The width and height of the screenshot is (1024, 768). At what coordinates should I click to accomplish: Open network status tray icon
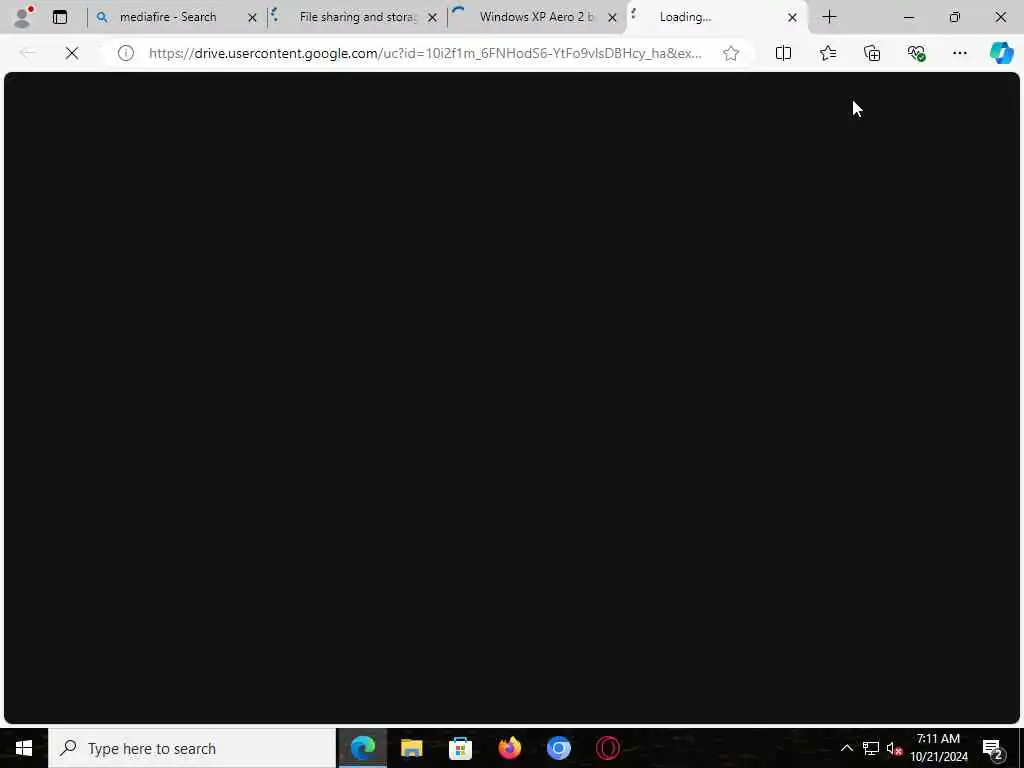(x=871, y=748)
